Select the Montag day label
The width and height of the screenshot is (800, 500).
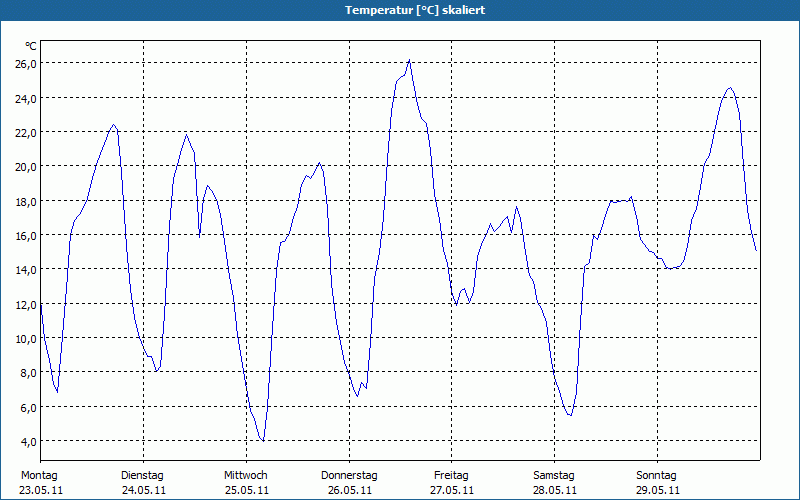click(x=39, y=476)
